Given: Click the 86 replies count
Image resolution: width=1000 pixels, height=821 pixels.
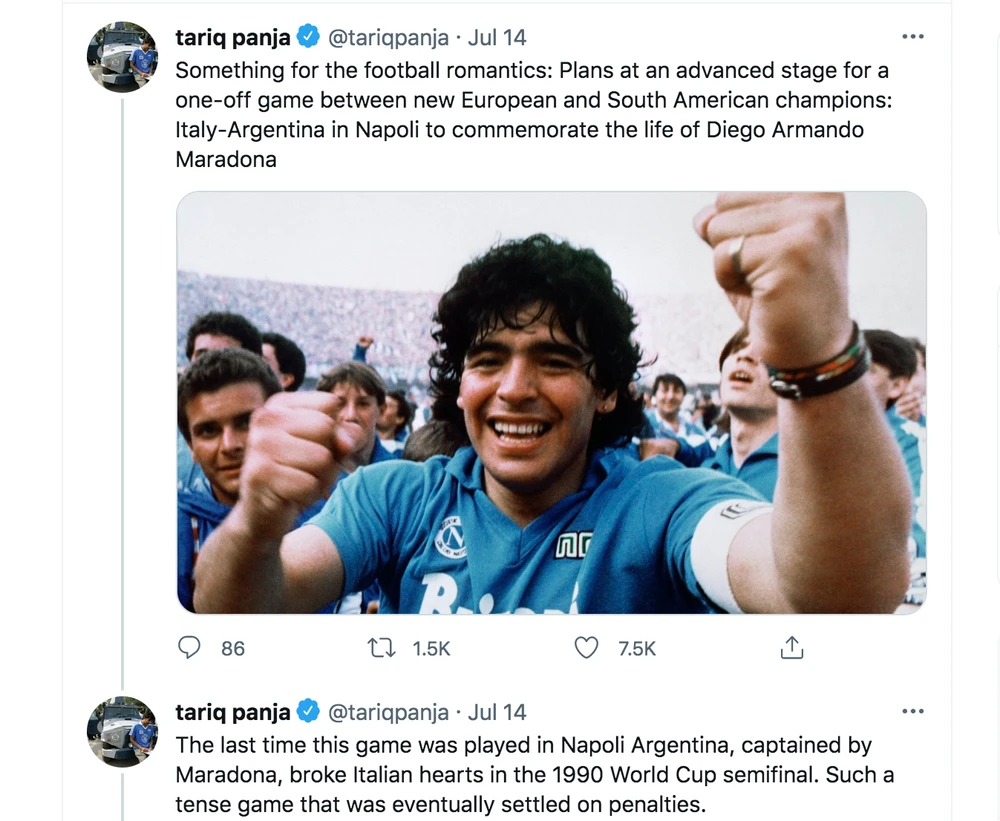Looking at the screenshot, I should click(233, 648).
